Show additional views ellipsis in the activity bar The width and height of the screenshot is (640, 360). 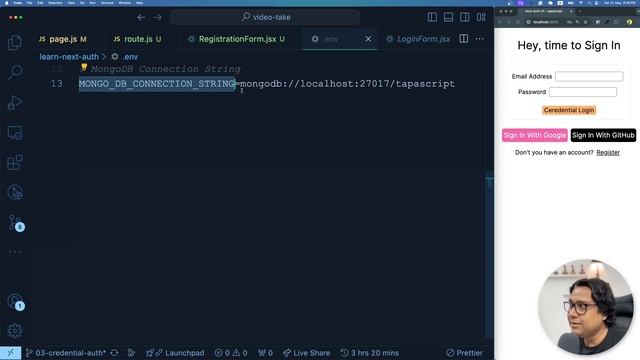[x=15, y=252]
